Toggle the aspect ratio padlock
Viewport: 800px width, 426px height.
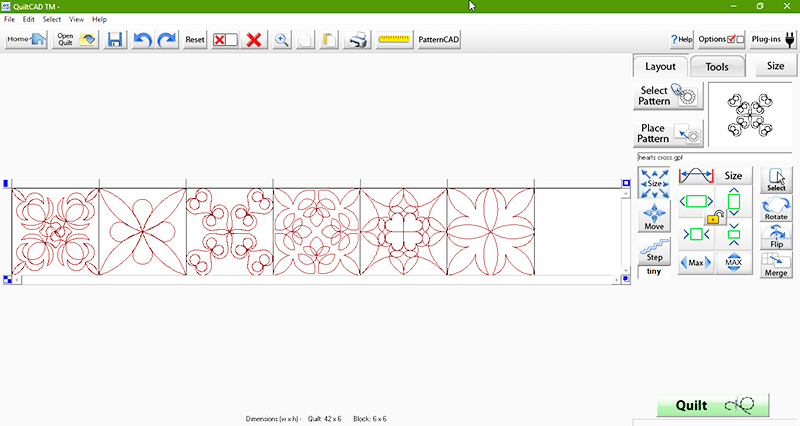713,216
